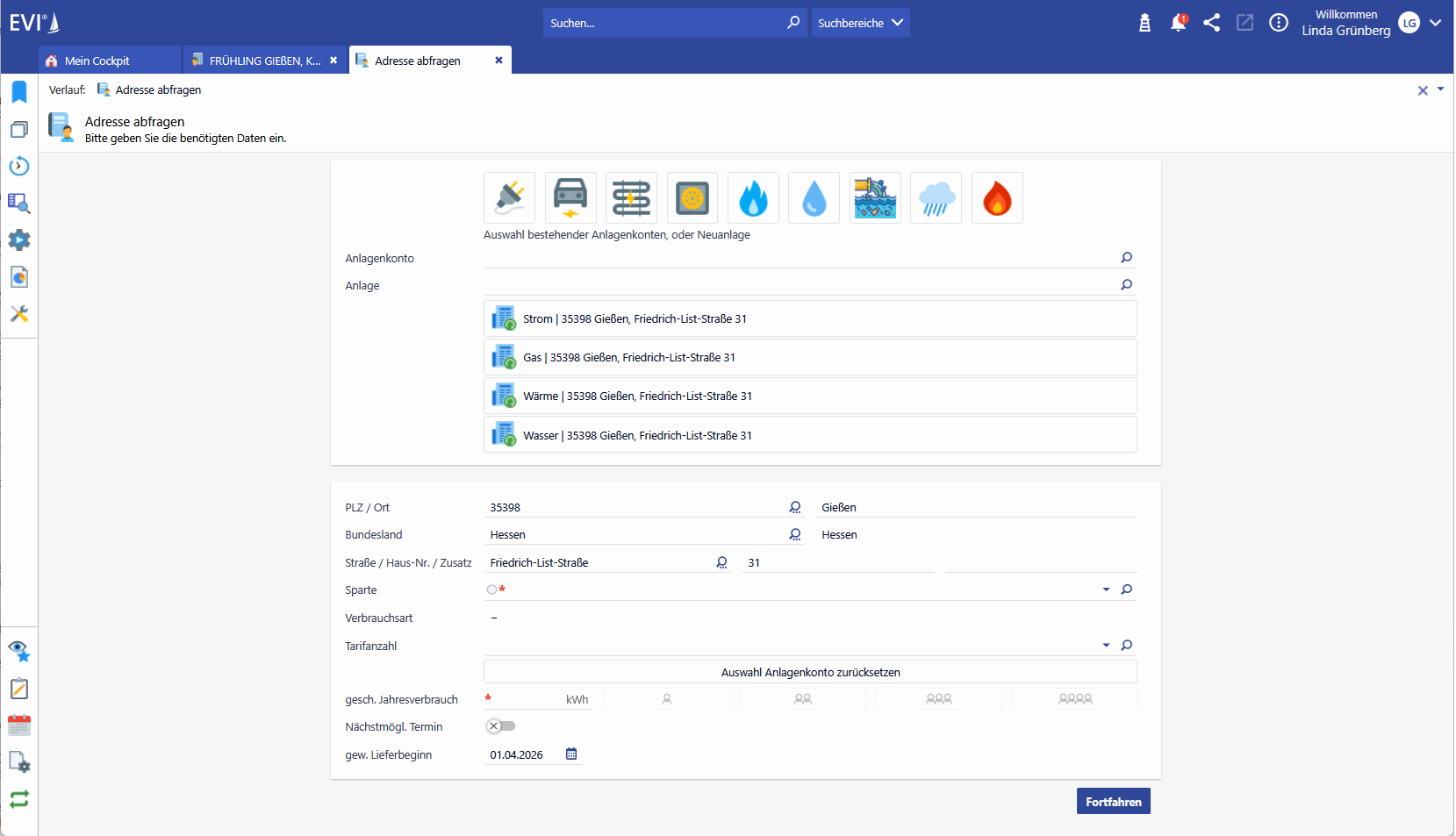Pick the blue gas flame icon
The width and height of the screenshot is (1456, 836).
(753, 198)
